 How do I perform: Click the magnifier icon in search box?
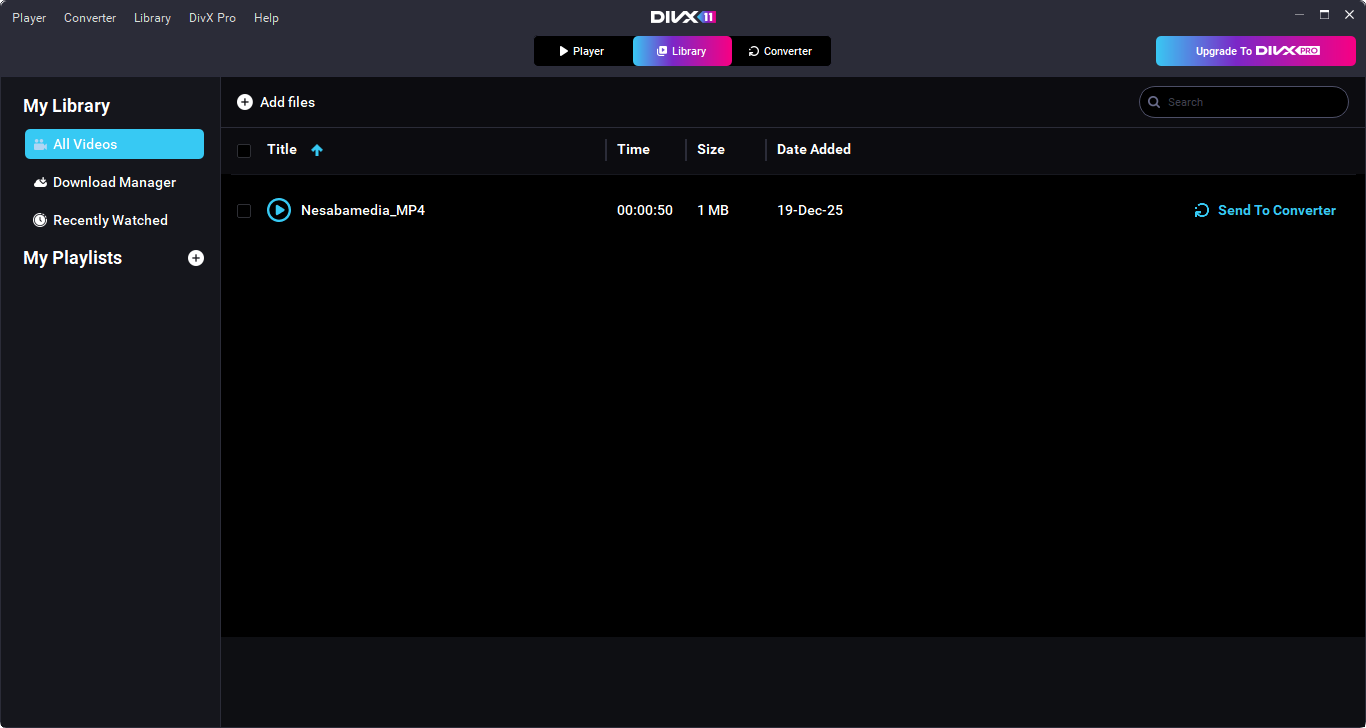[1154, 102]
